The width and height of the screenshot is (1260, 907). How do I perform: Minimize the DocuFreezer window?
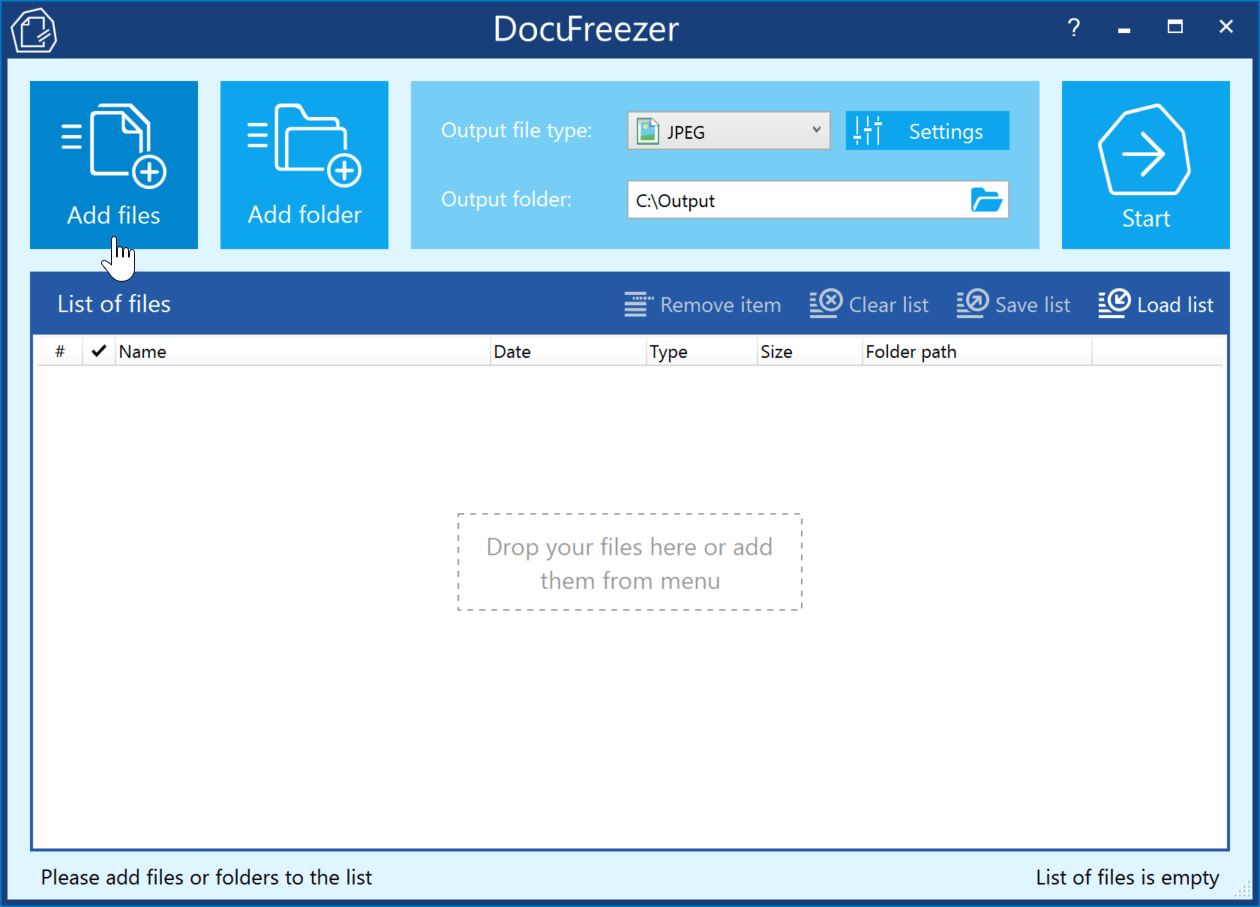(1125, 28)
